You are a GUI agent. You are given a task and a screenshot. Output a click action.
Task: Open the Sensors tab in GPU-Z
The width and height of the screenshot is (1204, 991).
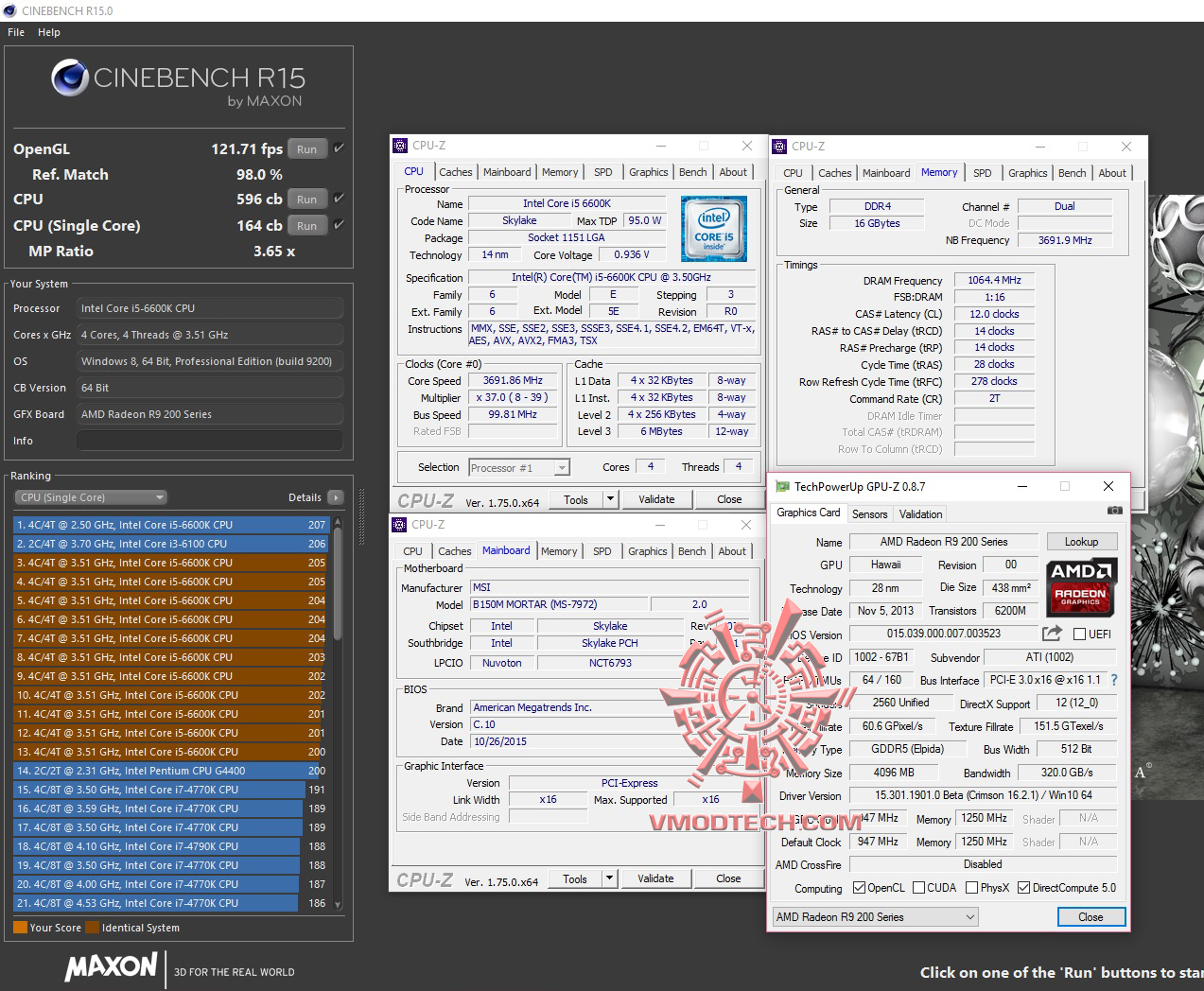[869, 514]
